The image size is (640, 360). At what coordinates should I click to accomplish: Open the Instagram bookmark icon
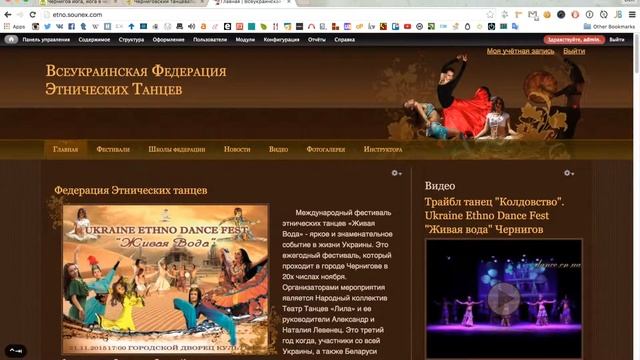[x=36, y=27]
